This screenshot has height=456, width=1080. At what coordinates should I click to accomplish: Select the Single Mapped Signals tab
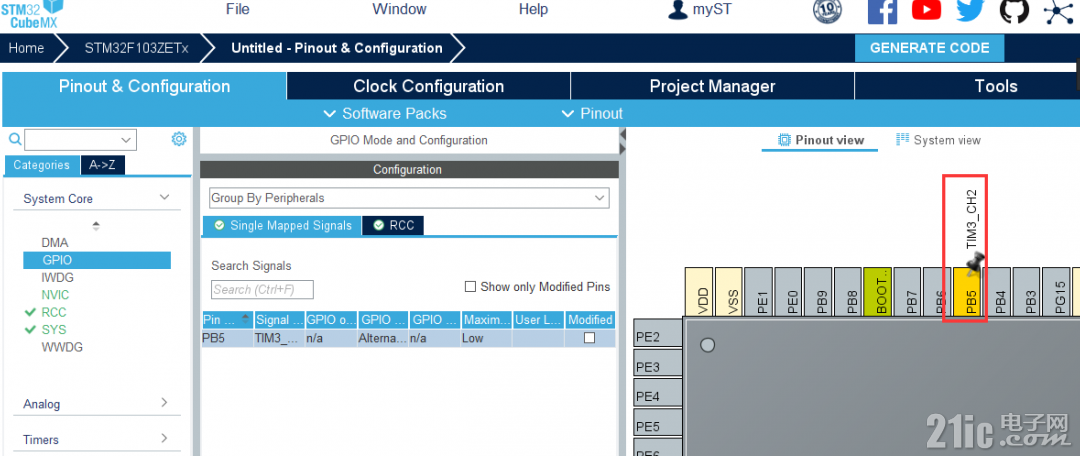pos(282,225)
